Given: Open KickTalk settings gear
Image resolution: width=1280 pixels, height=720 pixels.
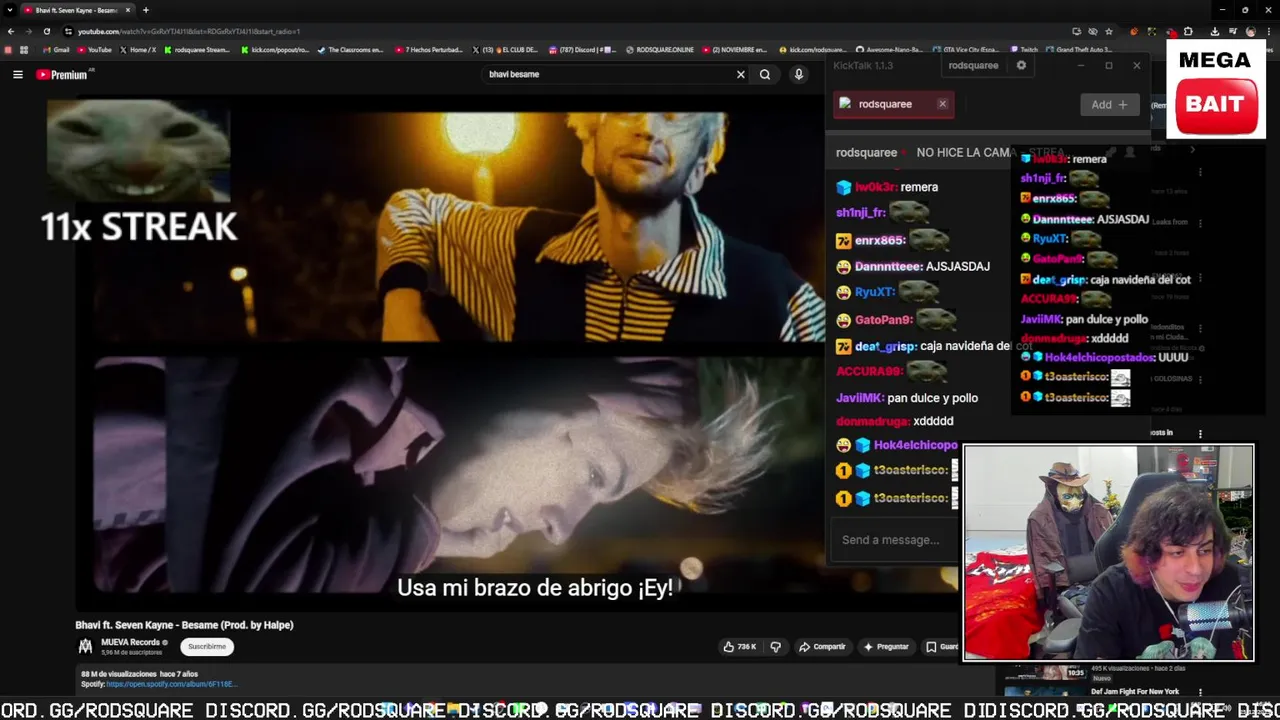Looking at the screenshot, I should [x=1021, y=65].
